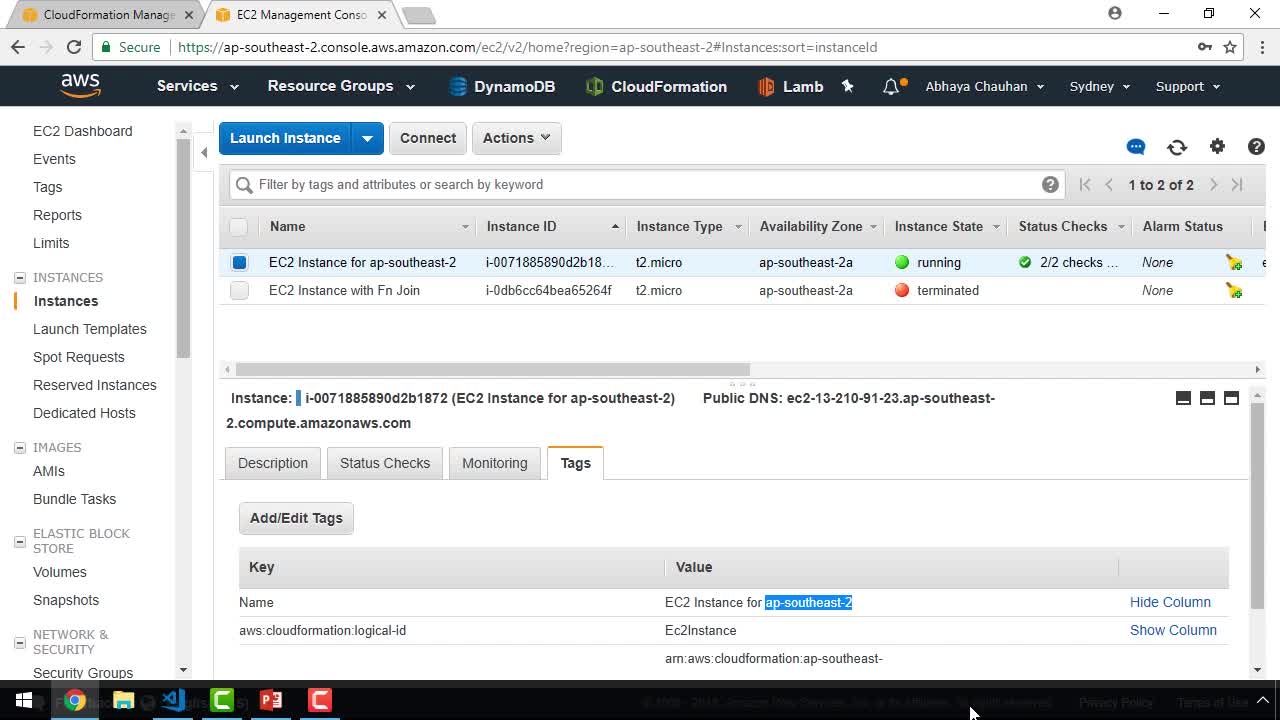Go to the next results page
The height and width of the screenshot is (720, 1280).
point(1213,185)
